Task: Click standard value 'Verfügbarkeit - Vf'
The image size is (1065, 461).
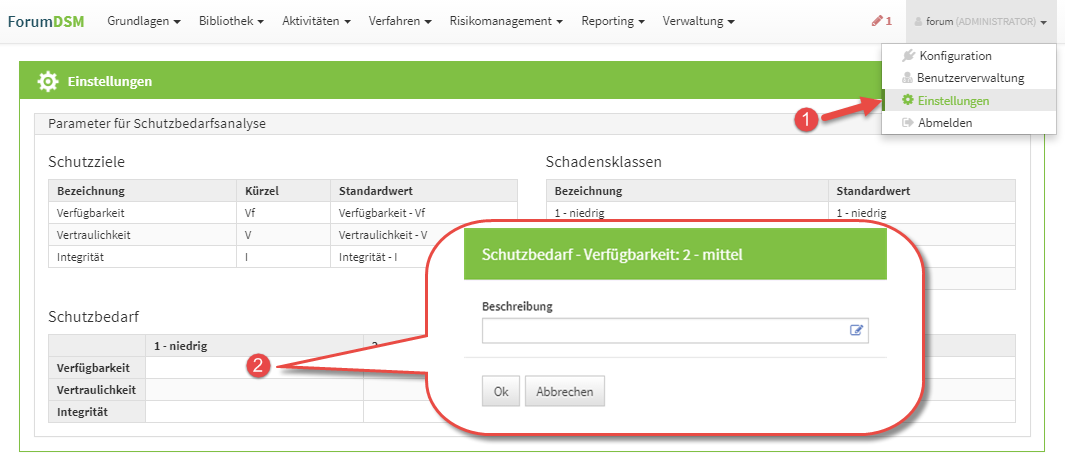Action: (381, 213)
